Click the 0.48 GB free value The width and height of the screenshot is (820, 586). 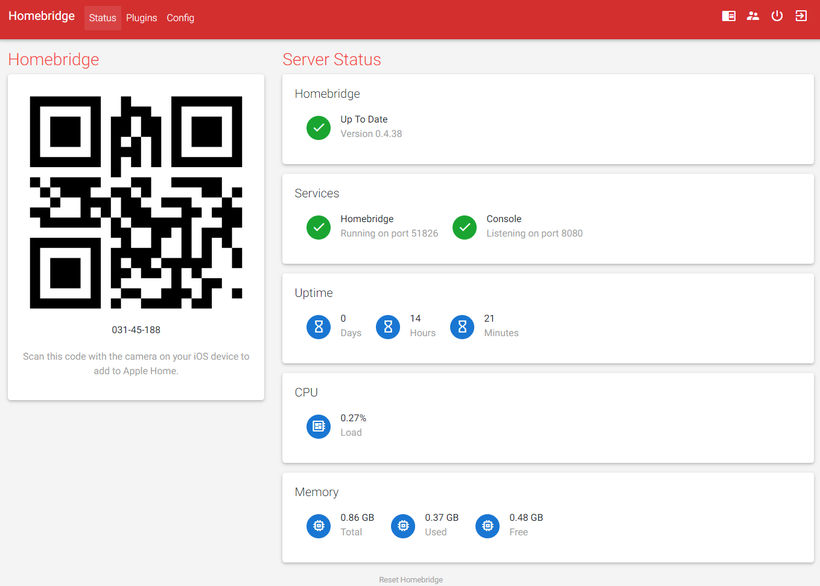coord(526,518)
